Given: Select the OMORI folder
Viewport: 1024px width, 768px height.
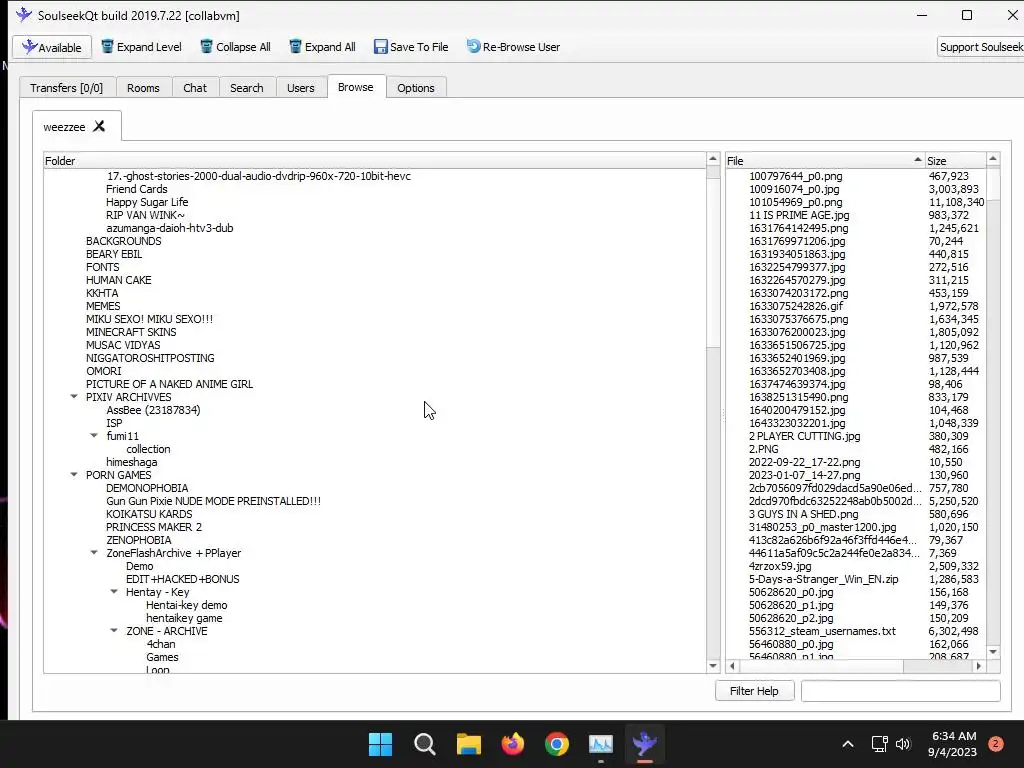Looking at the screenshot, I should (x=103, y=371).
